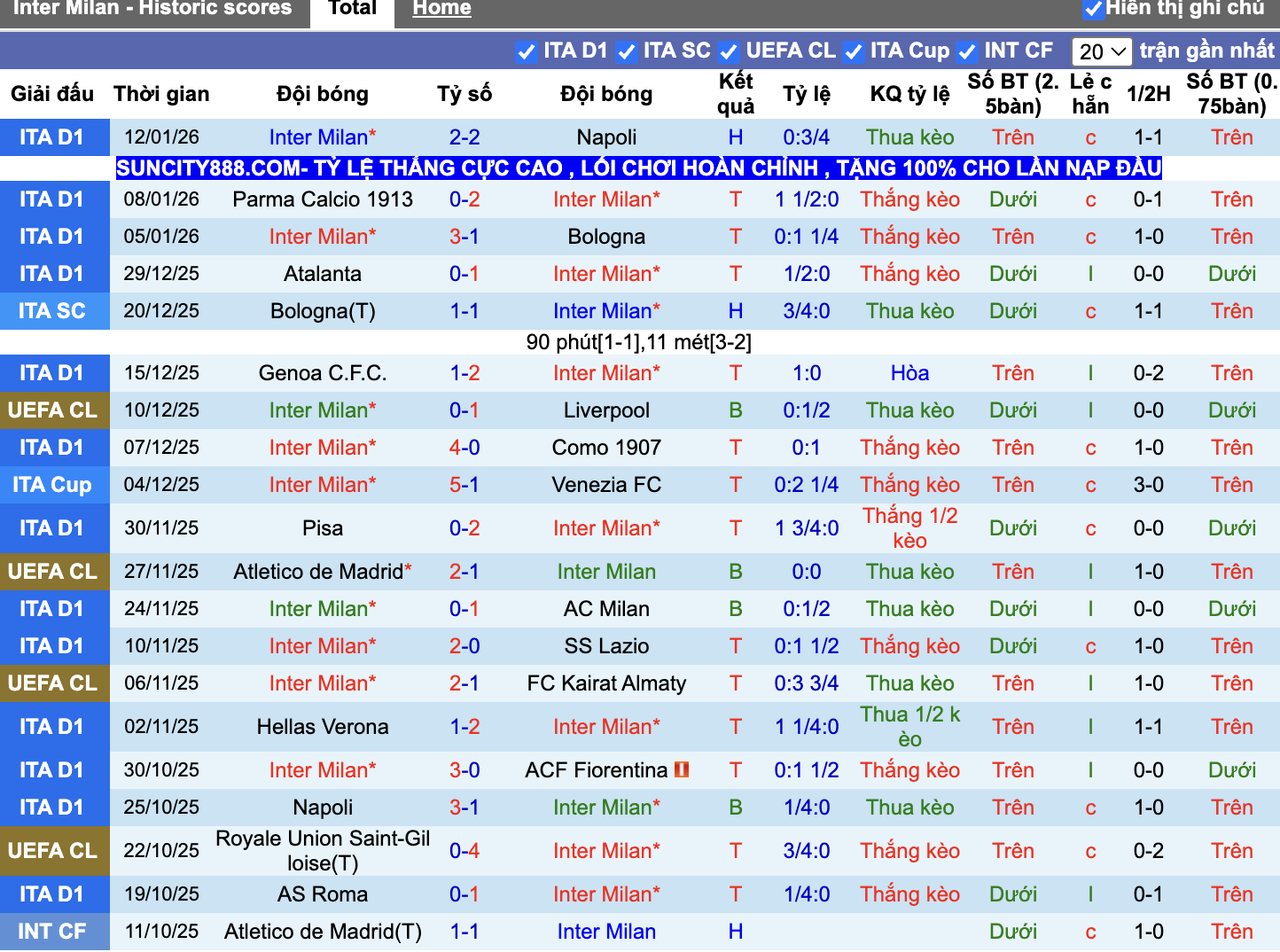Switch to the Total tab

[352, 9]
